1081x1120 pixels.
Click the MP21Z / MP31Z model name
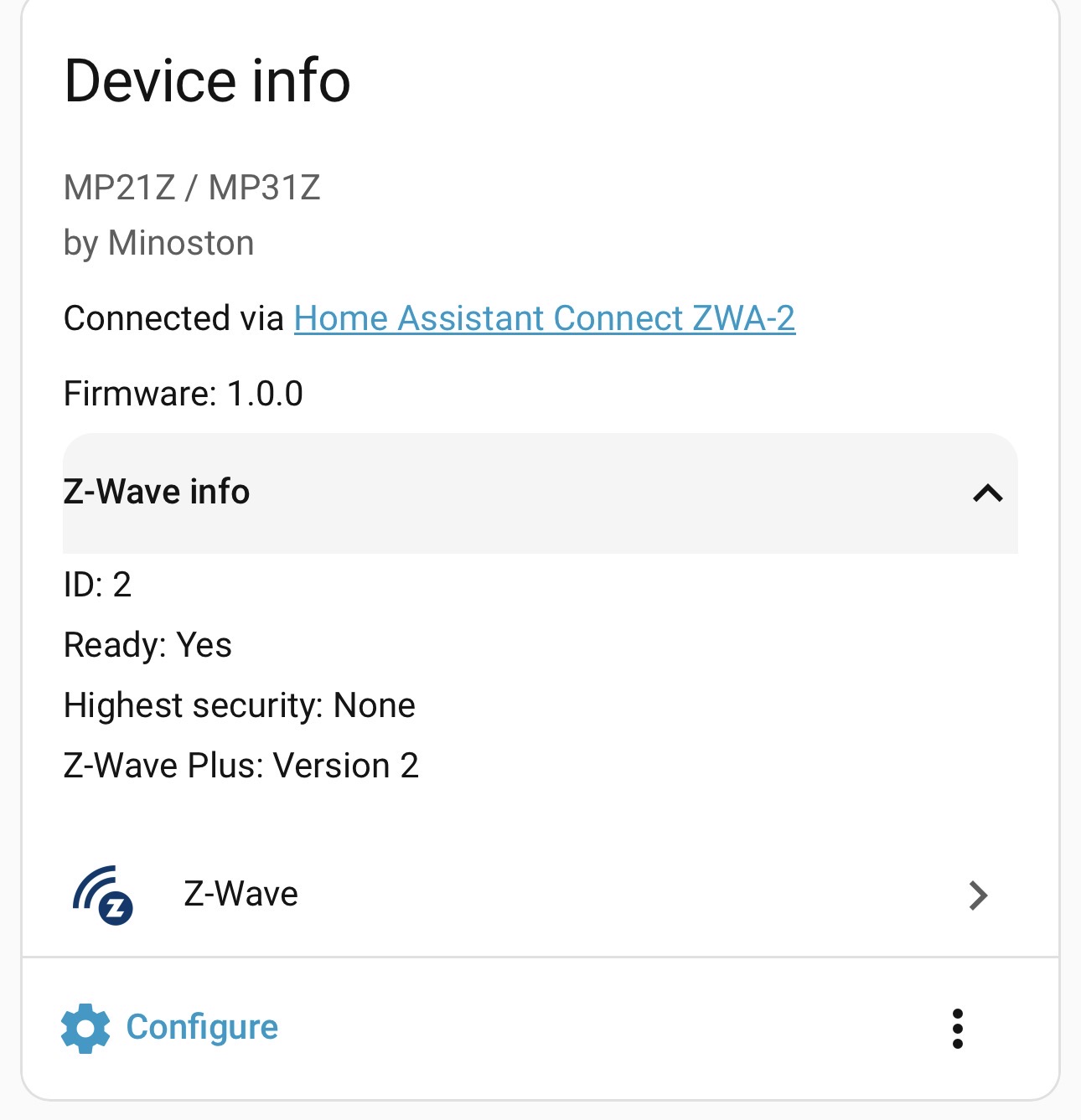pos(192,188)
